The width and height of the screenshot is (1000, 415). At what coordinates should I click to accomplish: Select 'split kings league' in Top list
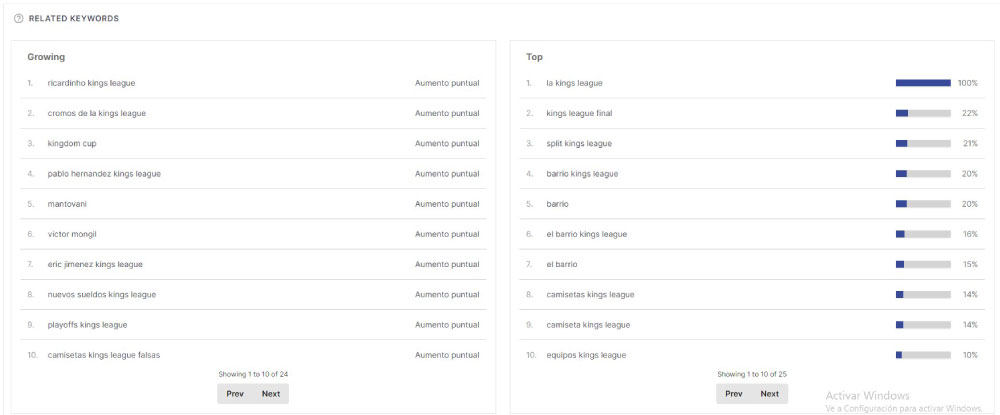(x=579, y=143)
